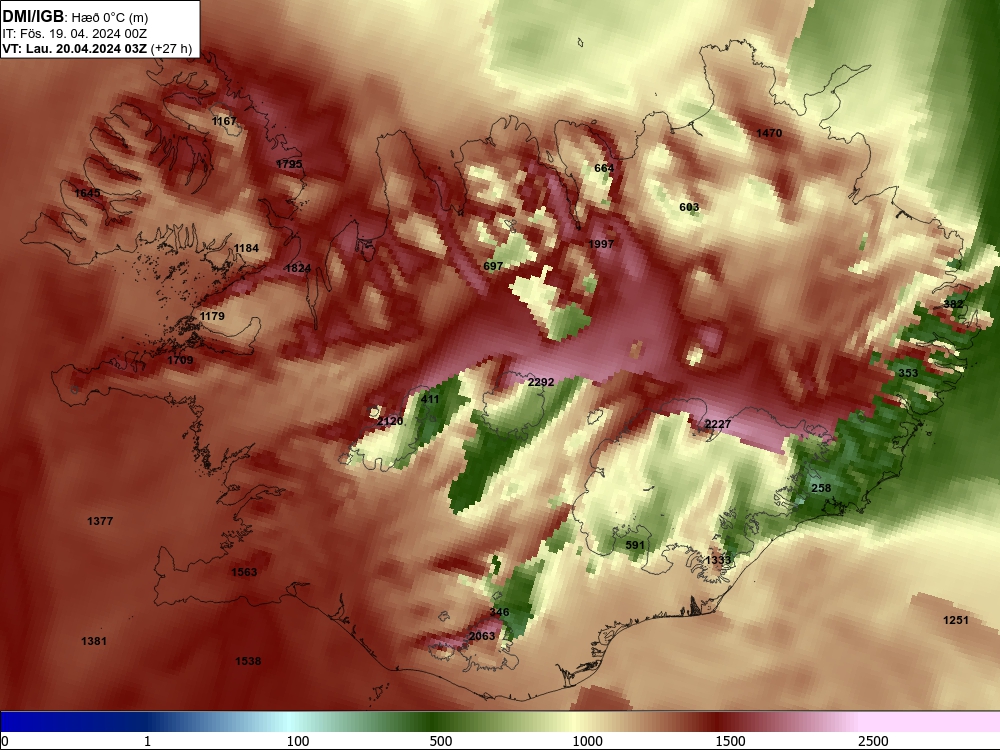Click the 1538 value
The height and width of the screenshot is (750, 1000).
coord(248,661)
